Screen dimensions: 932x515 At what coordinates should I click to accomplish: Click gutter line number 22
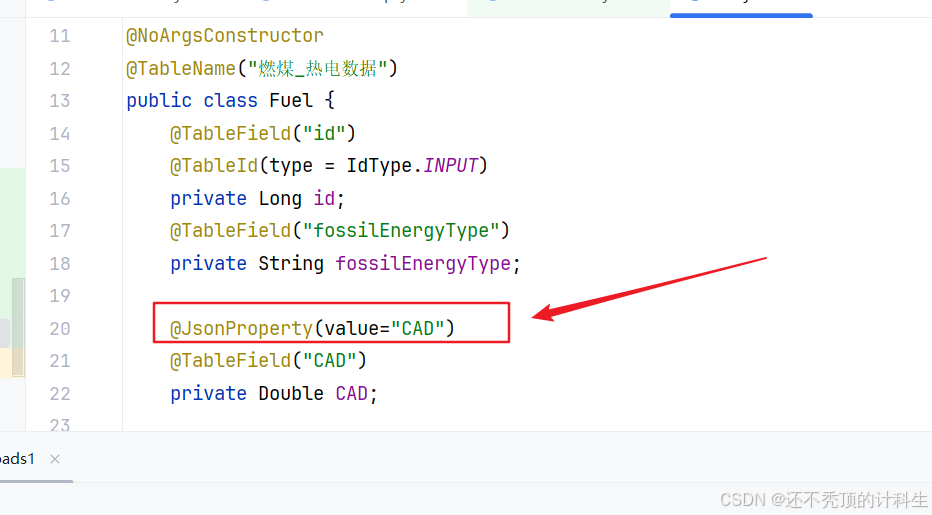pos(59,393)
